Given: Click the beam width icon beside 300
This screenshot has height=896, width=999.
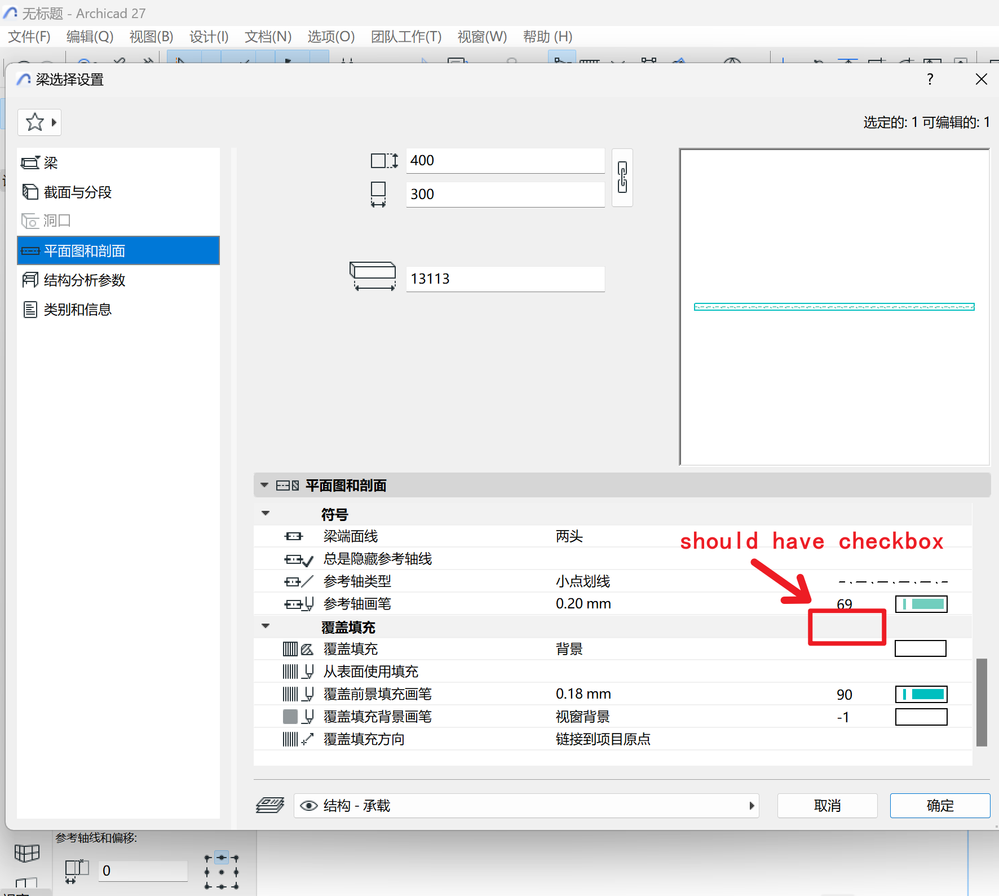Looking at the screenshot, I should click(x=378, y=194).
